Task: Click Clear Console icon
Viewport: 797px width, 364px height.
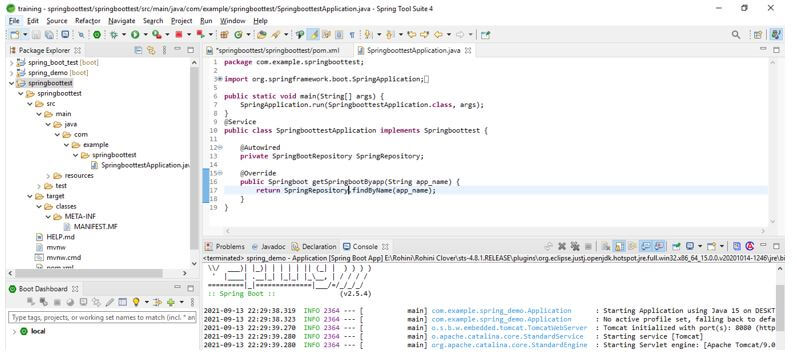Action: point(605,246)
